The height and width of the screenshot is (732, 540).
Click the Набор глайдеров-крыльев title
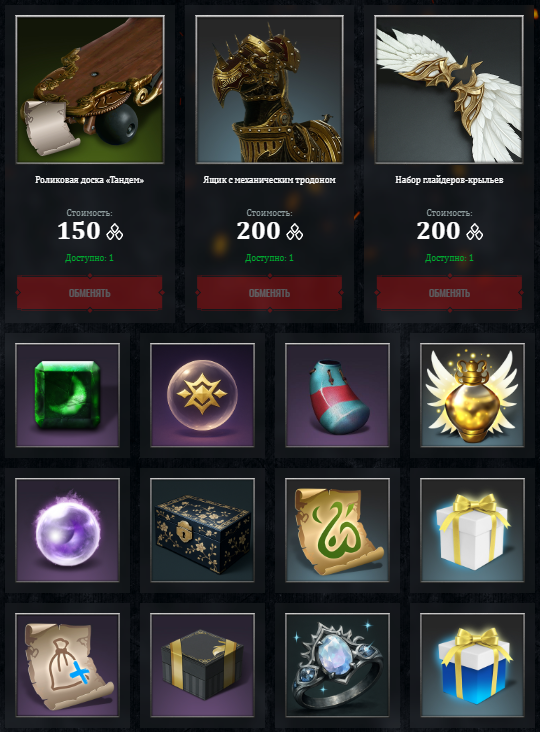point(449,180)
